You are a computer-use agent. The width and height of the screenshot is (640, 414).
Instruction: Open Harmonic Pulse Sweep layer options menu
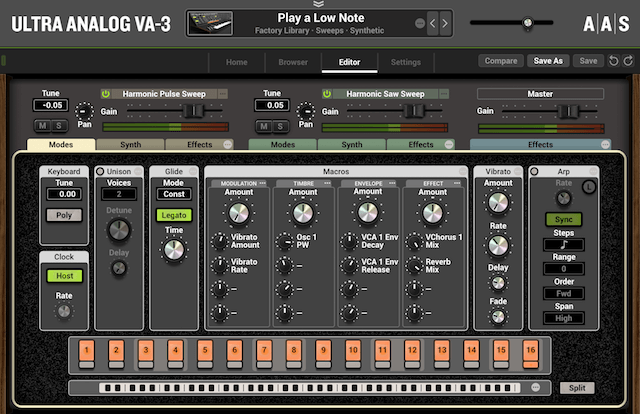click(222, 94)
